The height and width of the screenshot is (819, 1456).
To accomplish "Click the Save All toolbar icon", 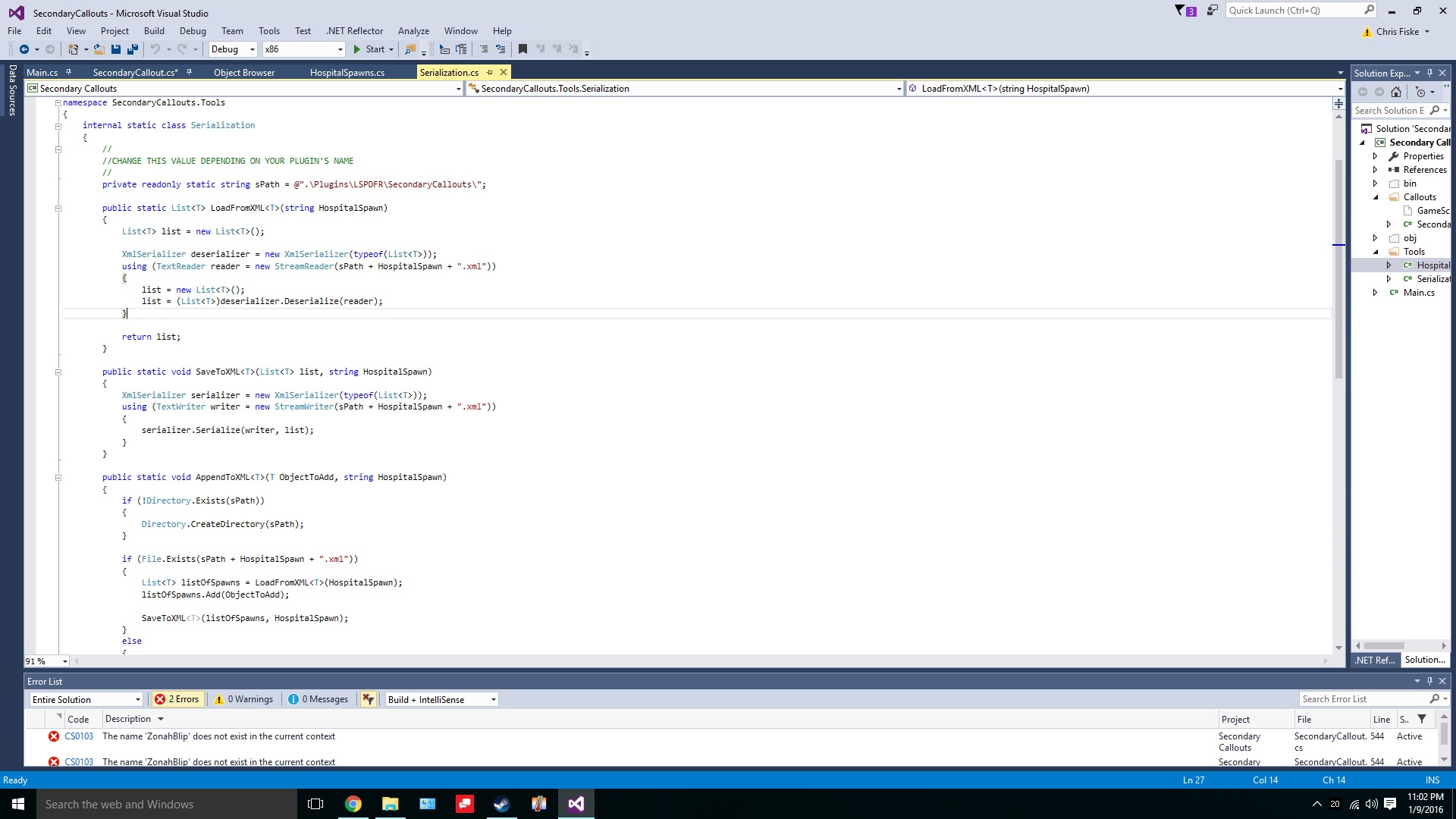I will point(133,49).
